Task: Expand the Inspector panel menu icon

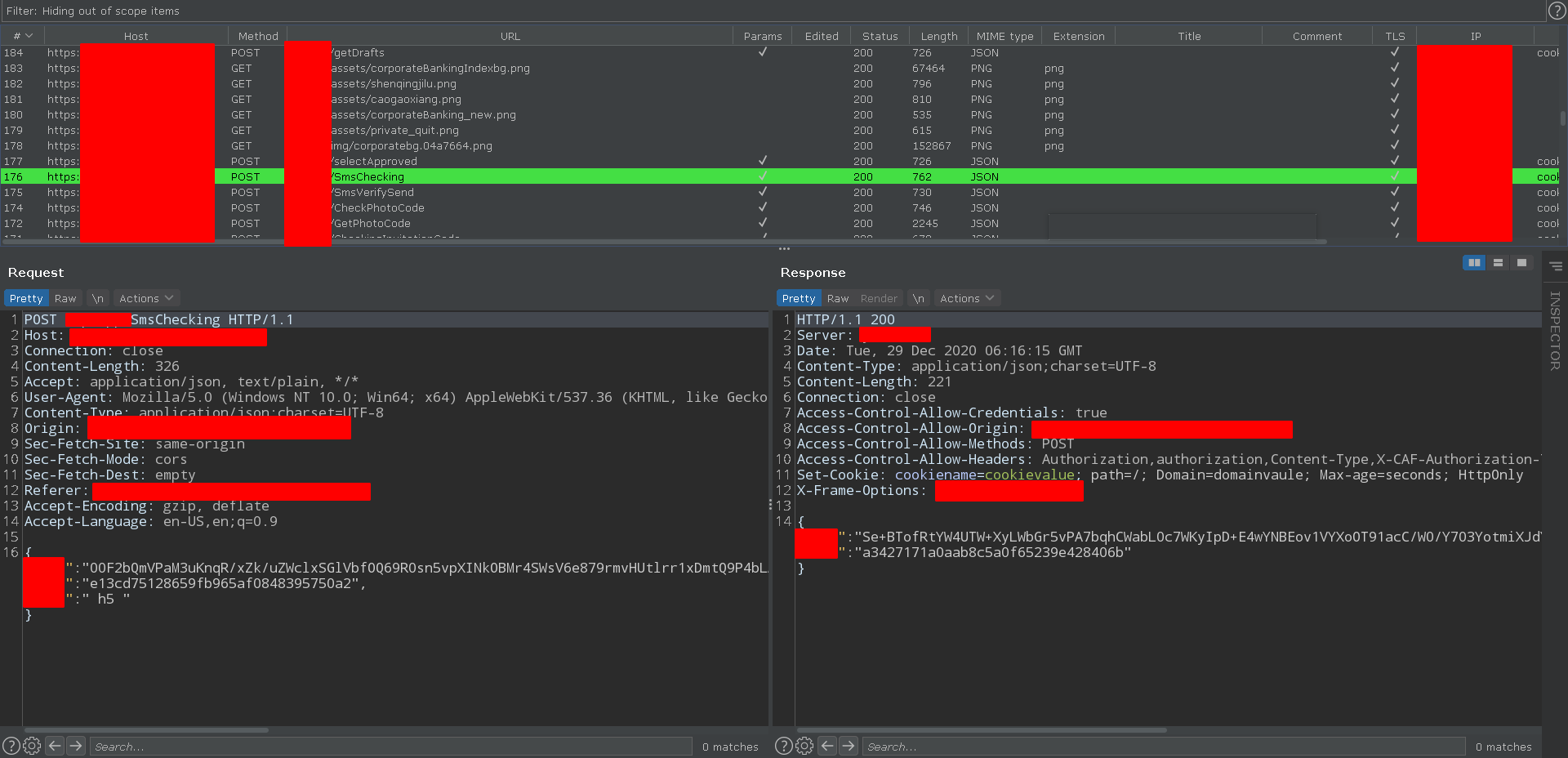Action: (1556, 266)
